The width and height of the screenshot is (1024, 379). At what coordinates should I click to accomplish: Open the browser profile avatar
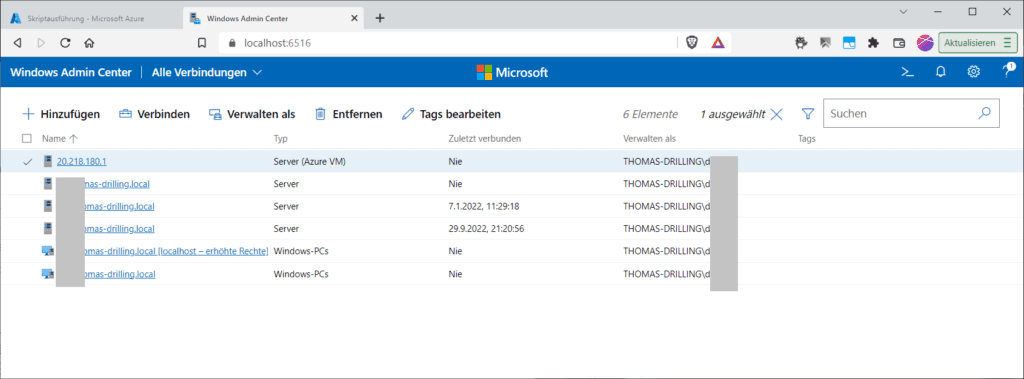(925, 43)
